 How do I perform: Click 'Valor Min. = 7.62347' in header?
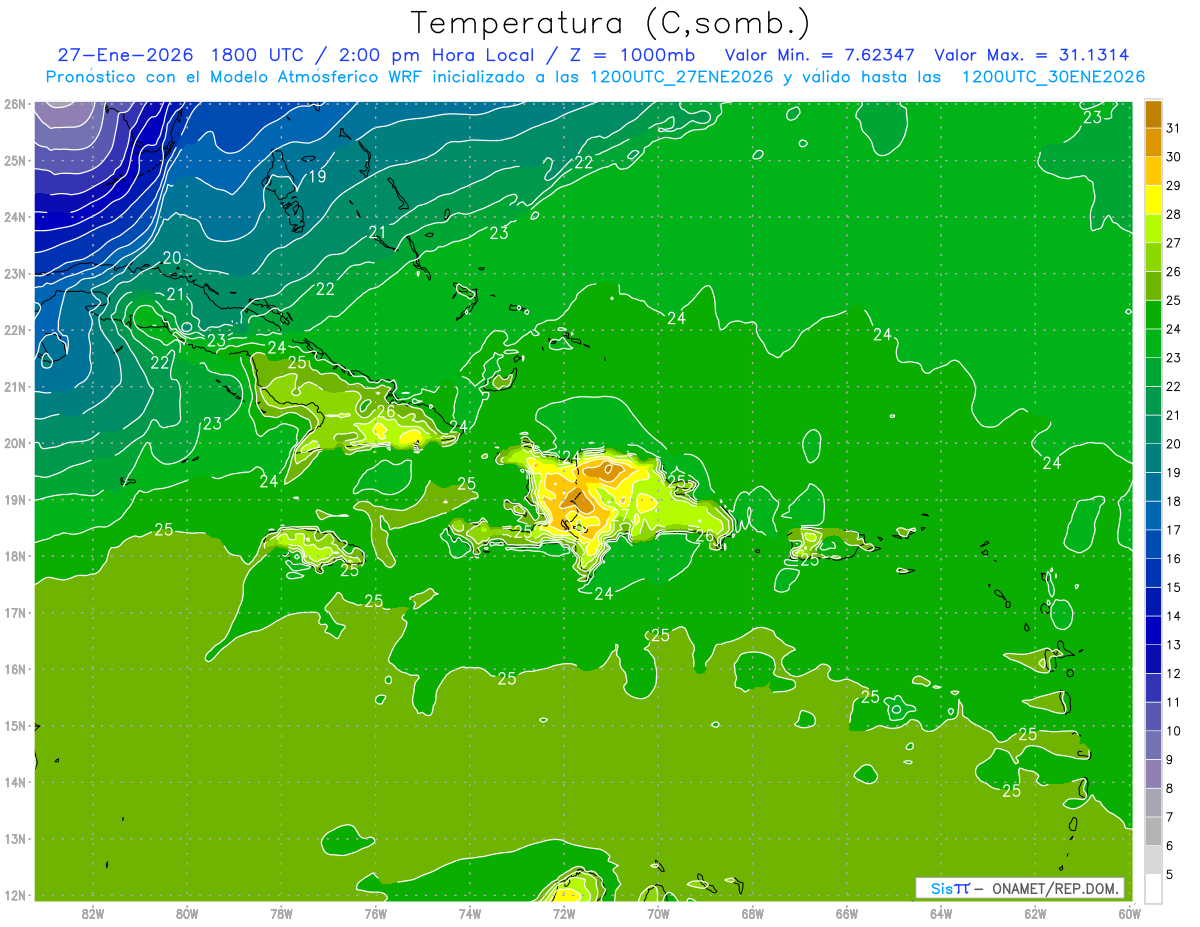tap(820, 55)
